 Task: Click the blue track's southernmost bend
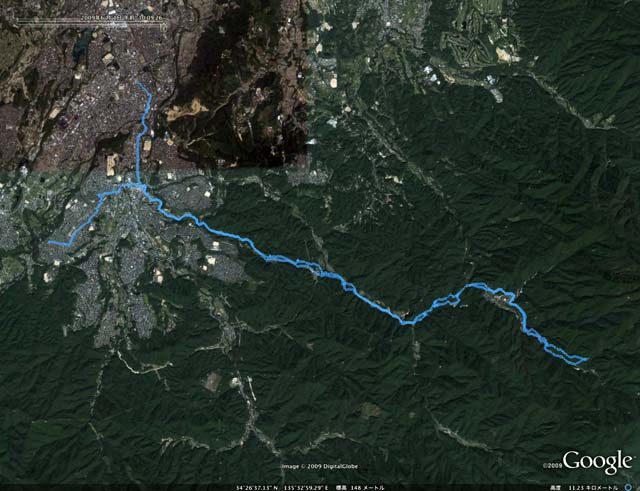[x=407, y=322]
